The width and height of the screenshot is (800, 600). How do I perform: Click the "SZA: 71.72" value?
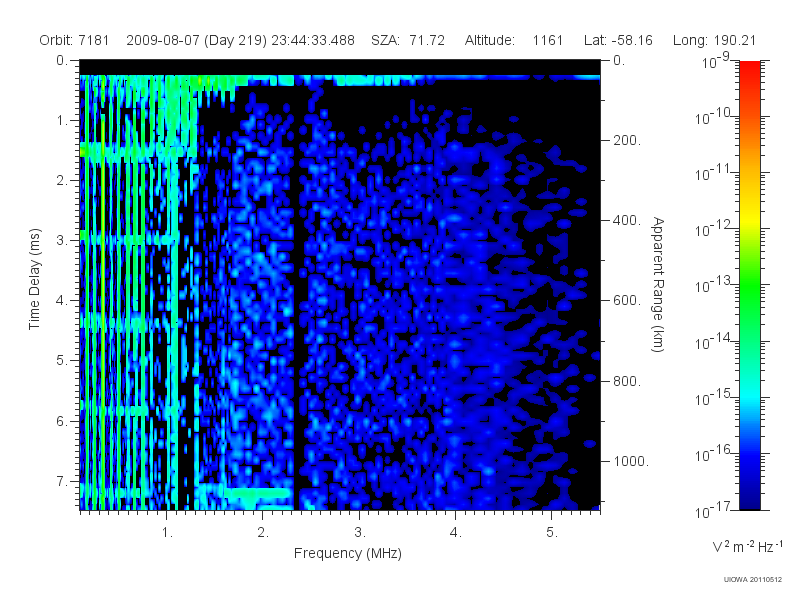pyautogui.click(x=408, y=40)
